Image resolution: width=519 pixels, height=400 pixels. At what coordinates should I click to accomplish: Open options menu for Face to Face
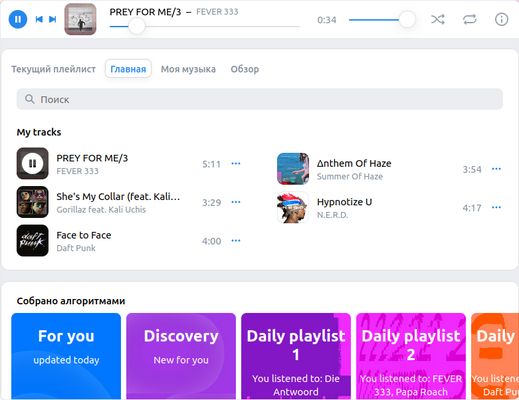[236, 240]
